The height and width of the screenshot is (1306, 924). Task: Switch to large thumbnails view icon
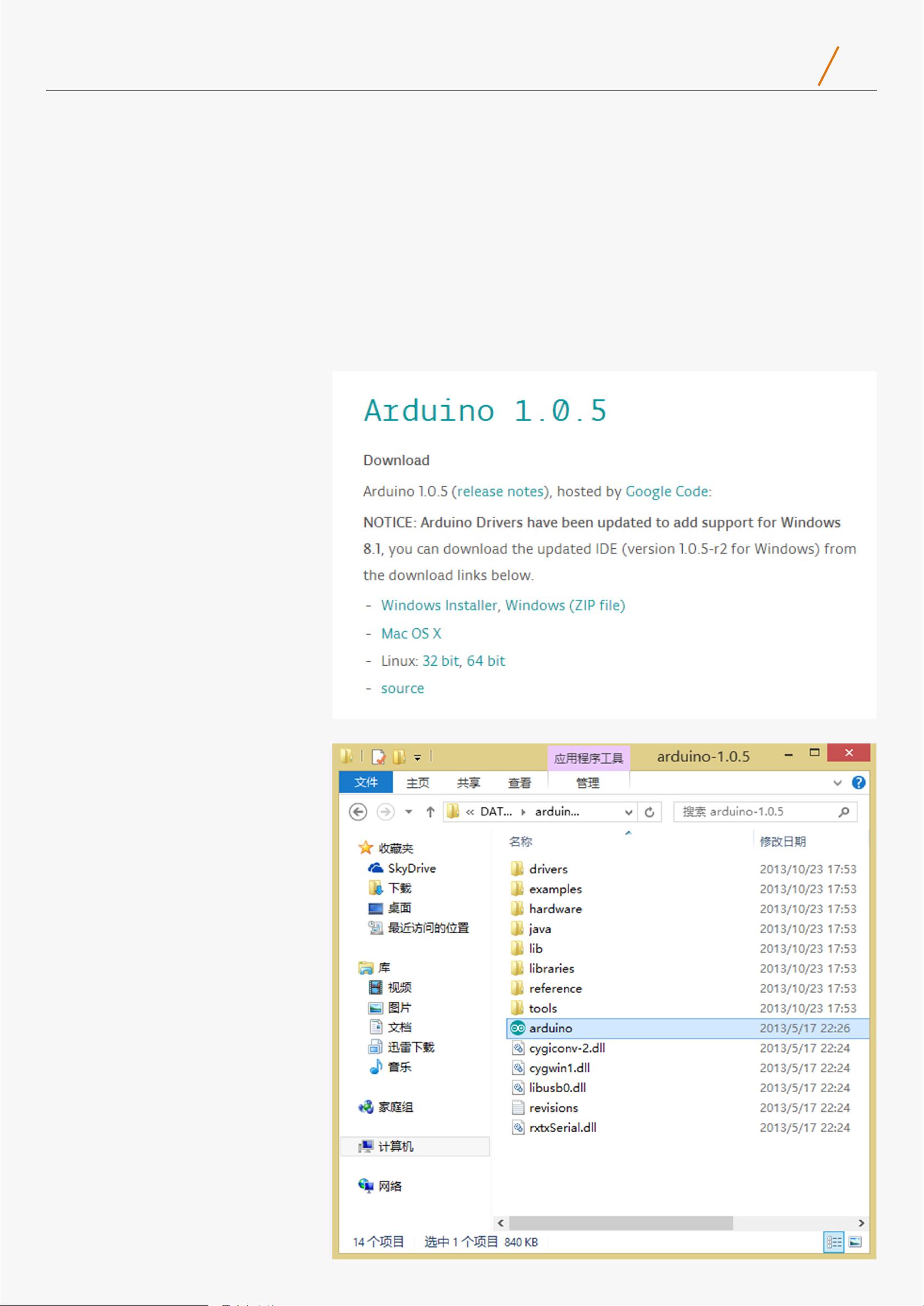pyautogui.click(x=855, y=1242)
